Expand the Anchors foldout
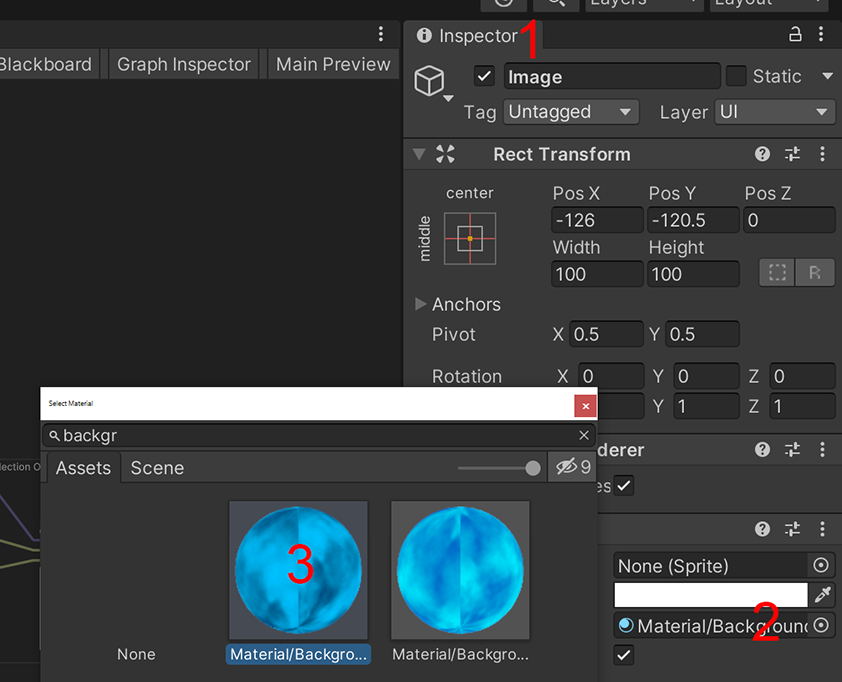Screen dimensions: 842x682 pyautogui.click(x=421, y=304)
